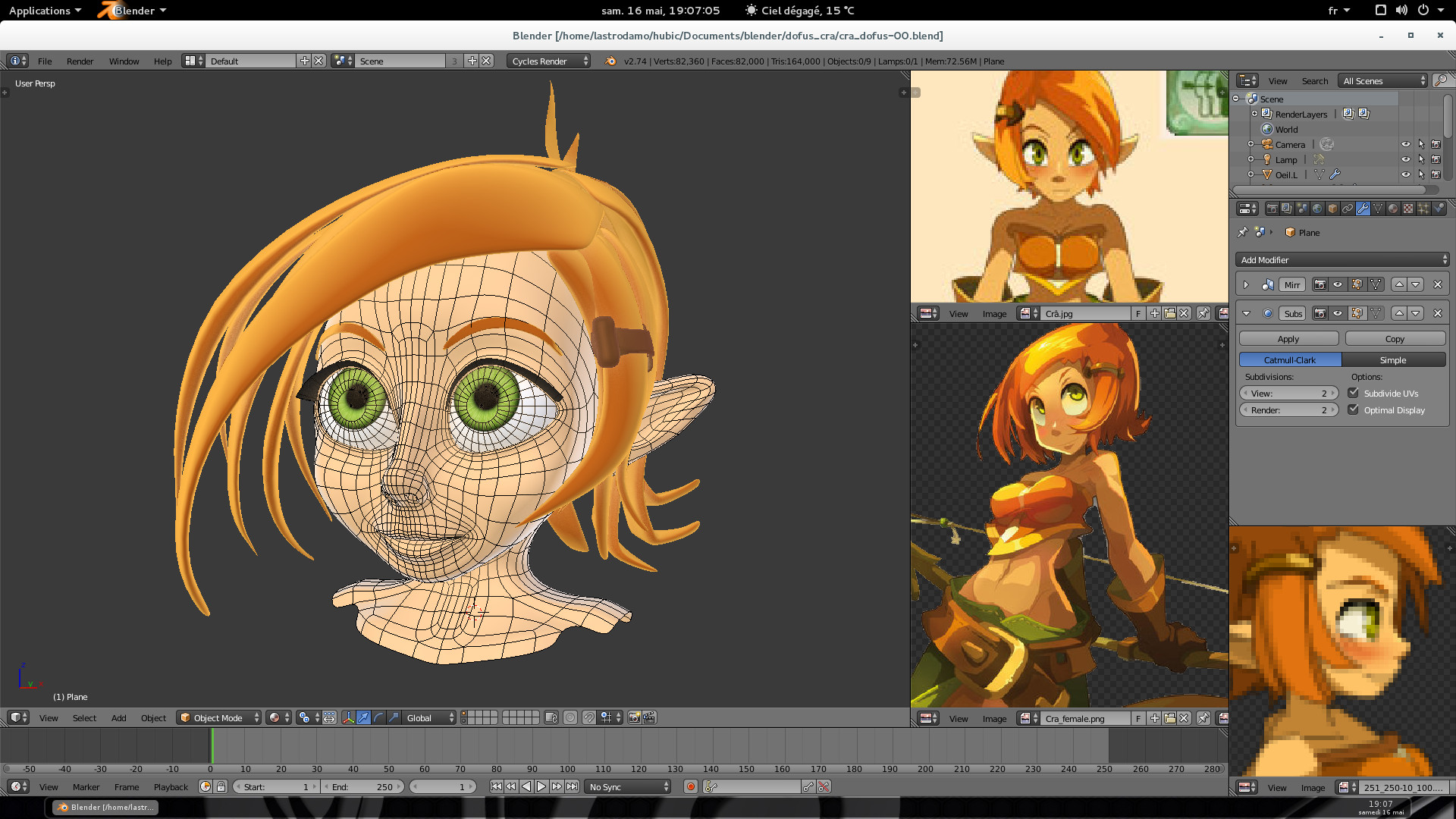Select the Simple subdivision type
Image resolution: width=1456 pixels, height=819 pixels.
pyautogui.click(x=1393, y=359)
